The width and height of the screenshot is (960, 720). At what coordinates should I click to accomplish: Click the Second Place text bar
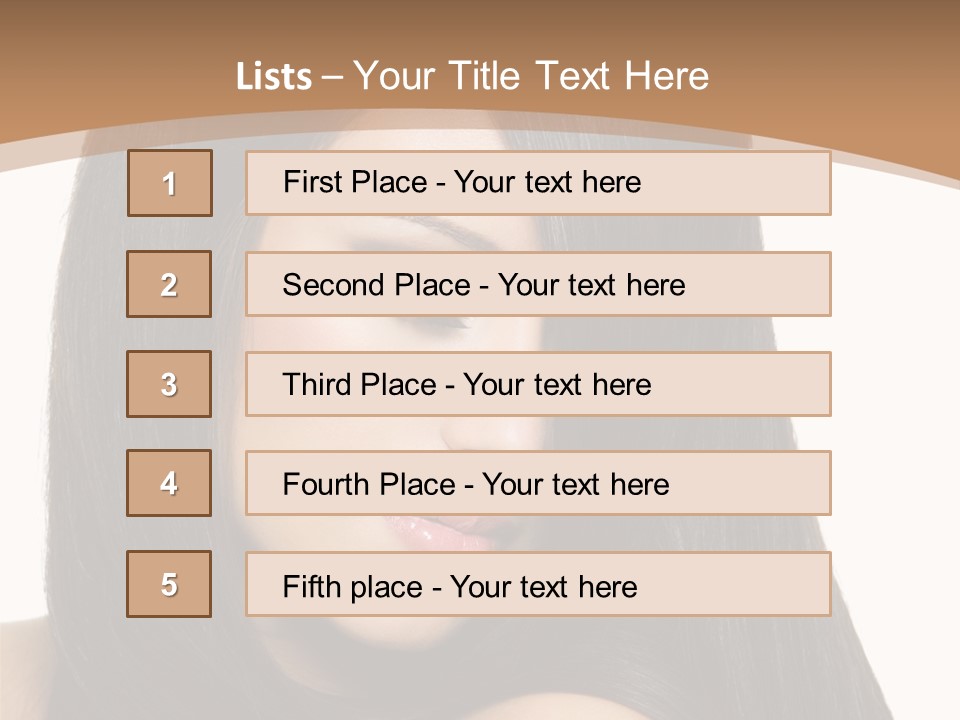pyautogui.click(x=538, y=284)
